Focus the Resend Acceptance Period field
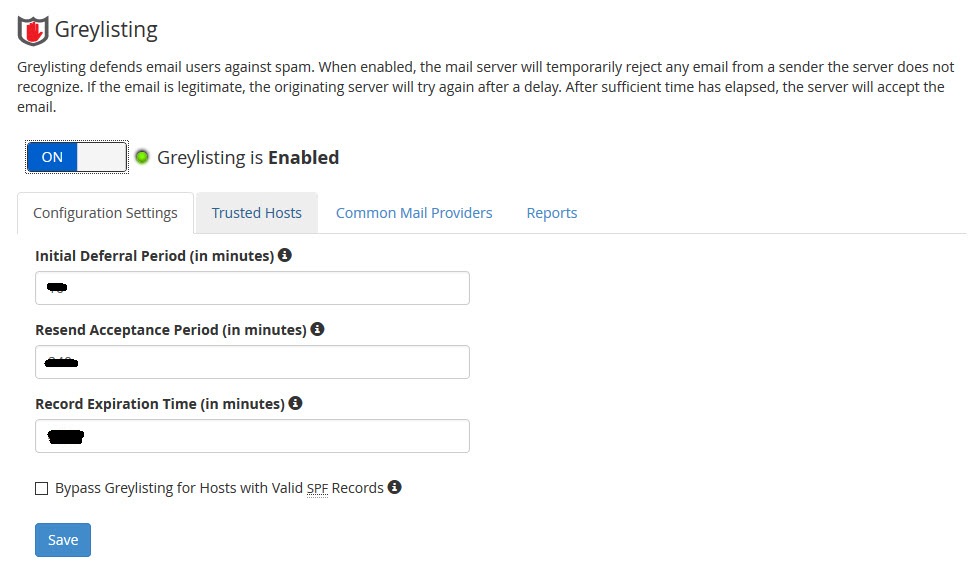977x576 pixels. (x=252, y=362)
